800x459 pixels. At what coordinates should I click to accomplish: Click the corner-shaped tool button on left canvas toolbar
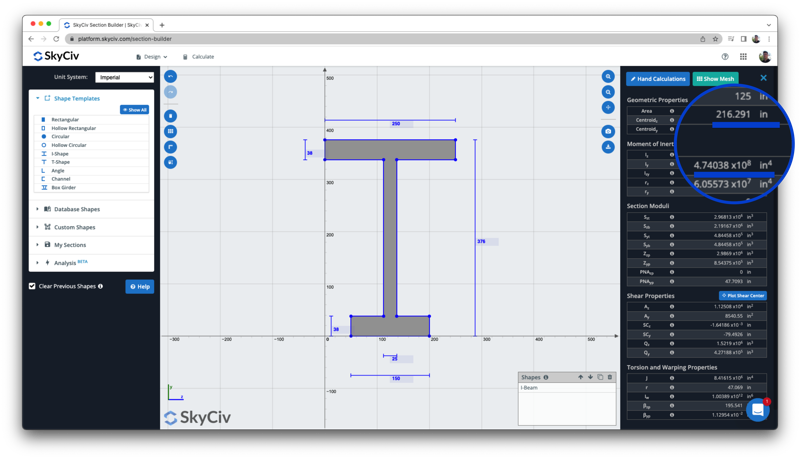[170, 147]
